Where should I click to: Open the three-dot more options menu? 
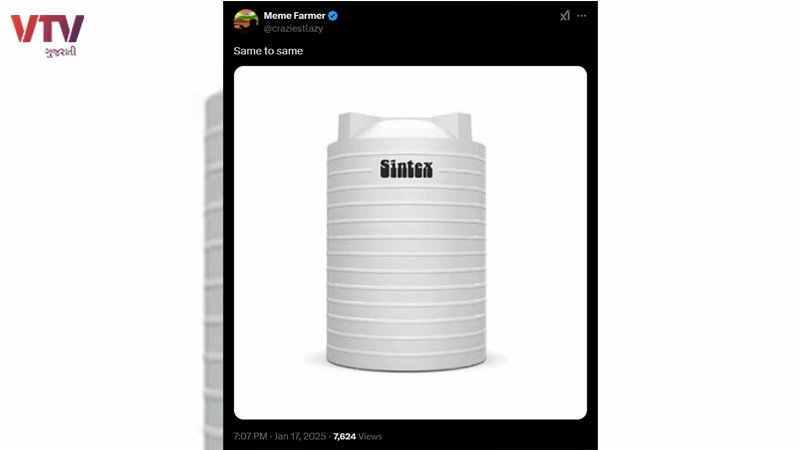[582, 16]
